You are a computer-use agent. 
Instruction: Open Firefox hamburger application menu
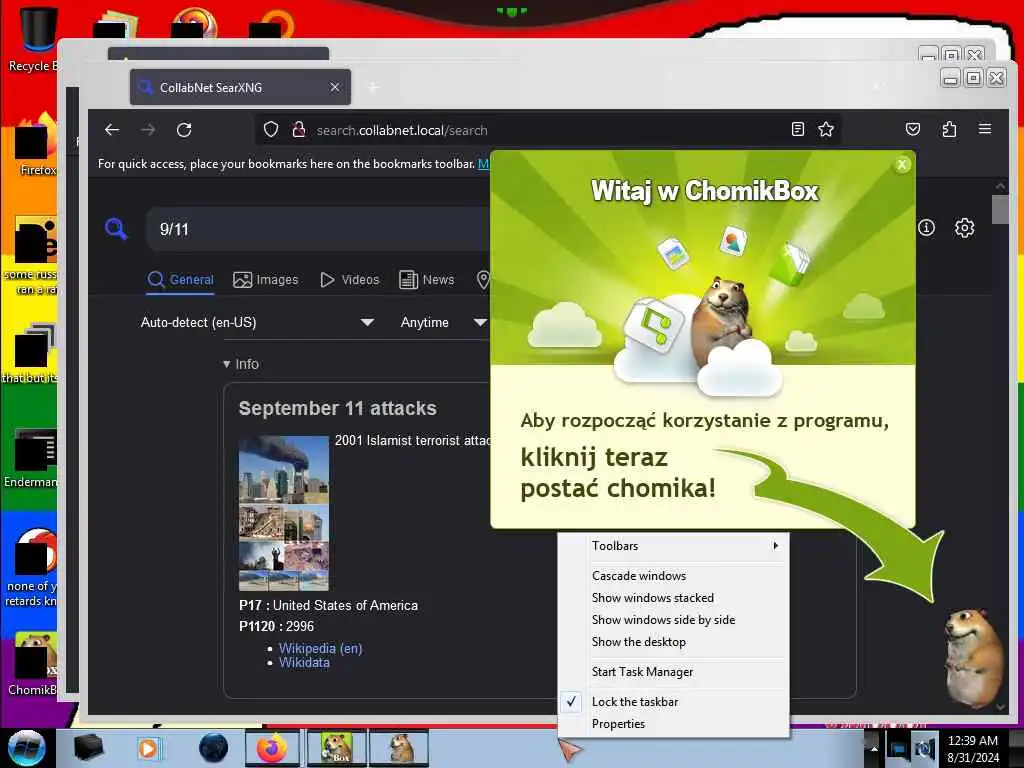coord(985,129)
